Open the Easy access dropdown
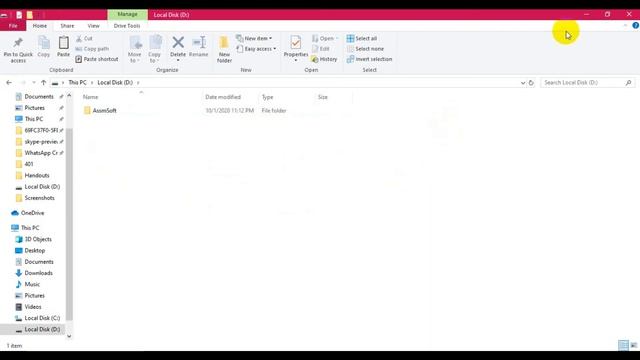The height and width of the screenshot is (360, 640). point(256,49)
